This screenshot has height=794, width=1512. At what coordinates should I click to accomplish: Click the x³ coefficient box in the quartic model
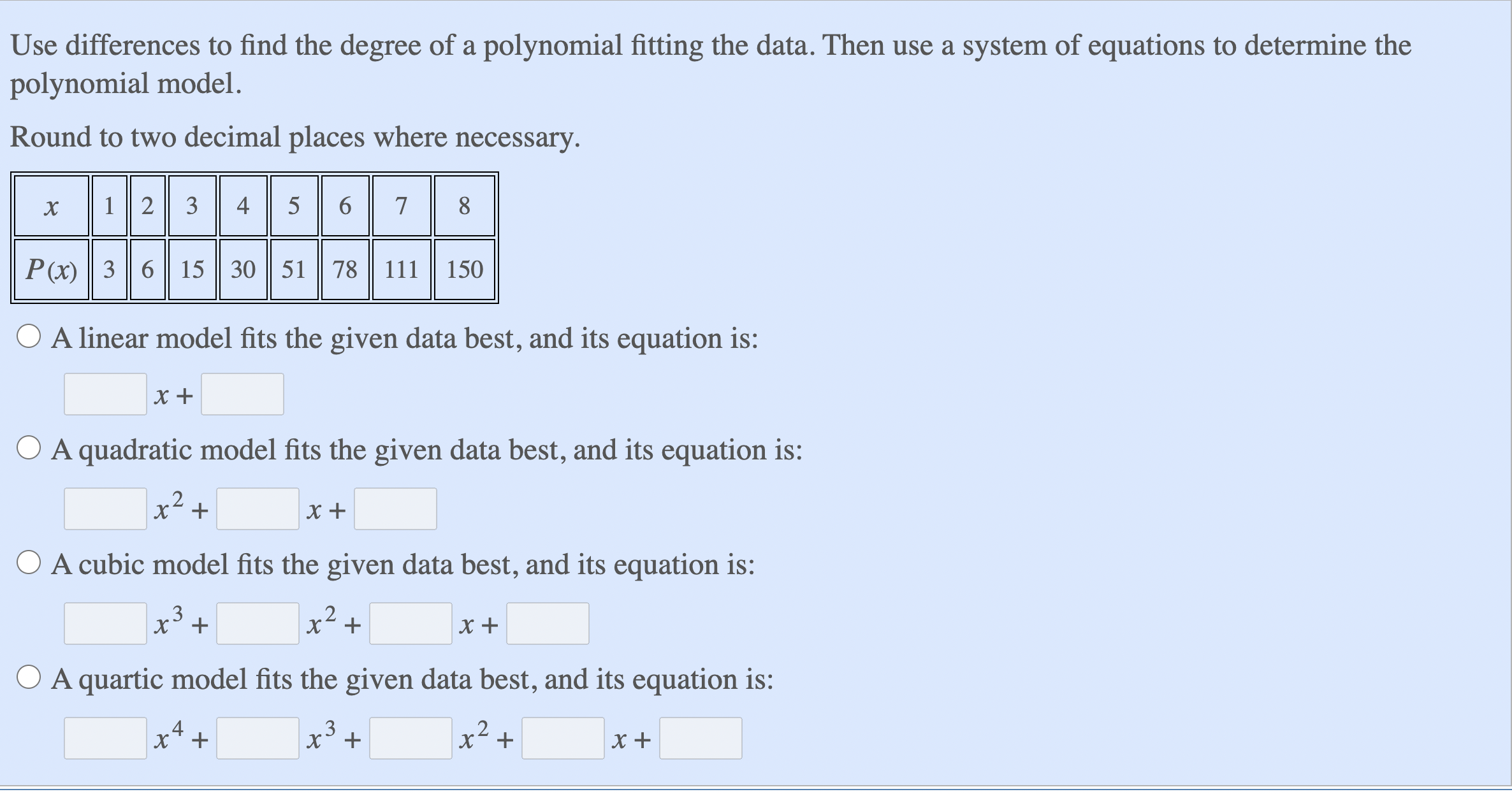tap(258, 737)
